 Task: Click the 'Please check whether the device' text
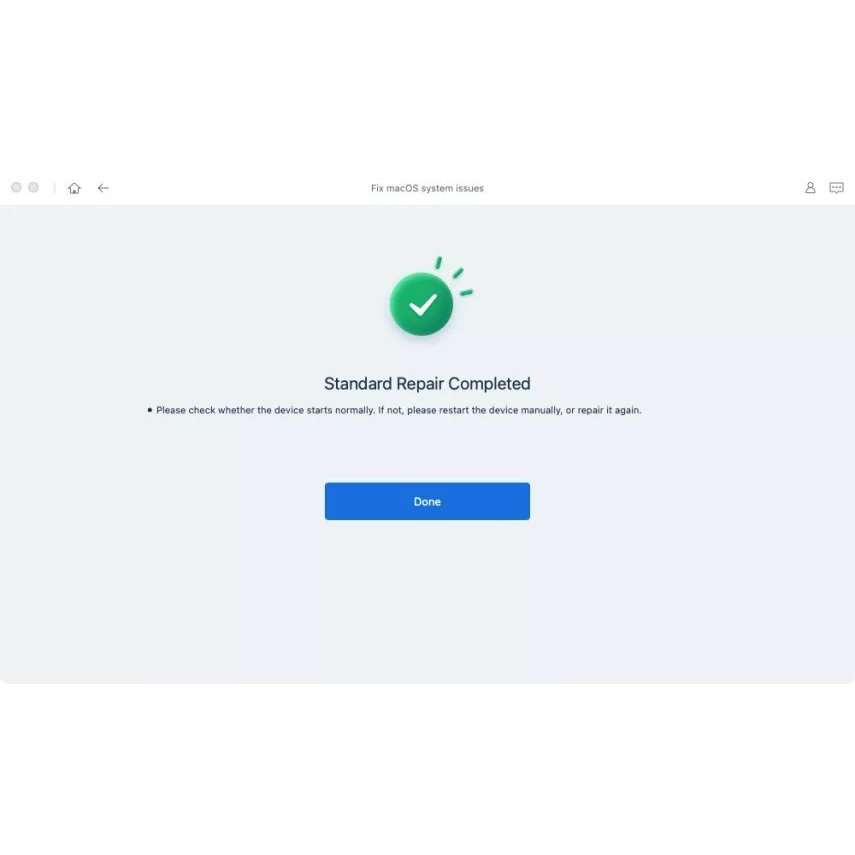pos(230,410)
